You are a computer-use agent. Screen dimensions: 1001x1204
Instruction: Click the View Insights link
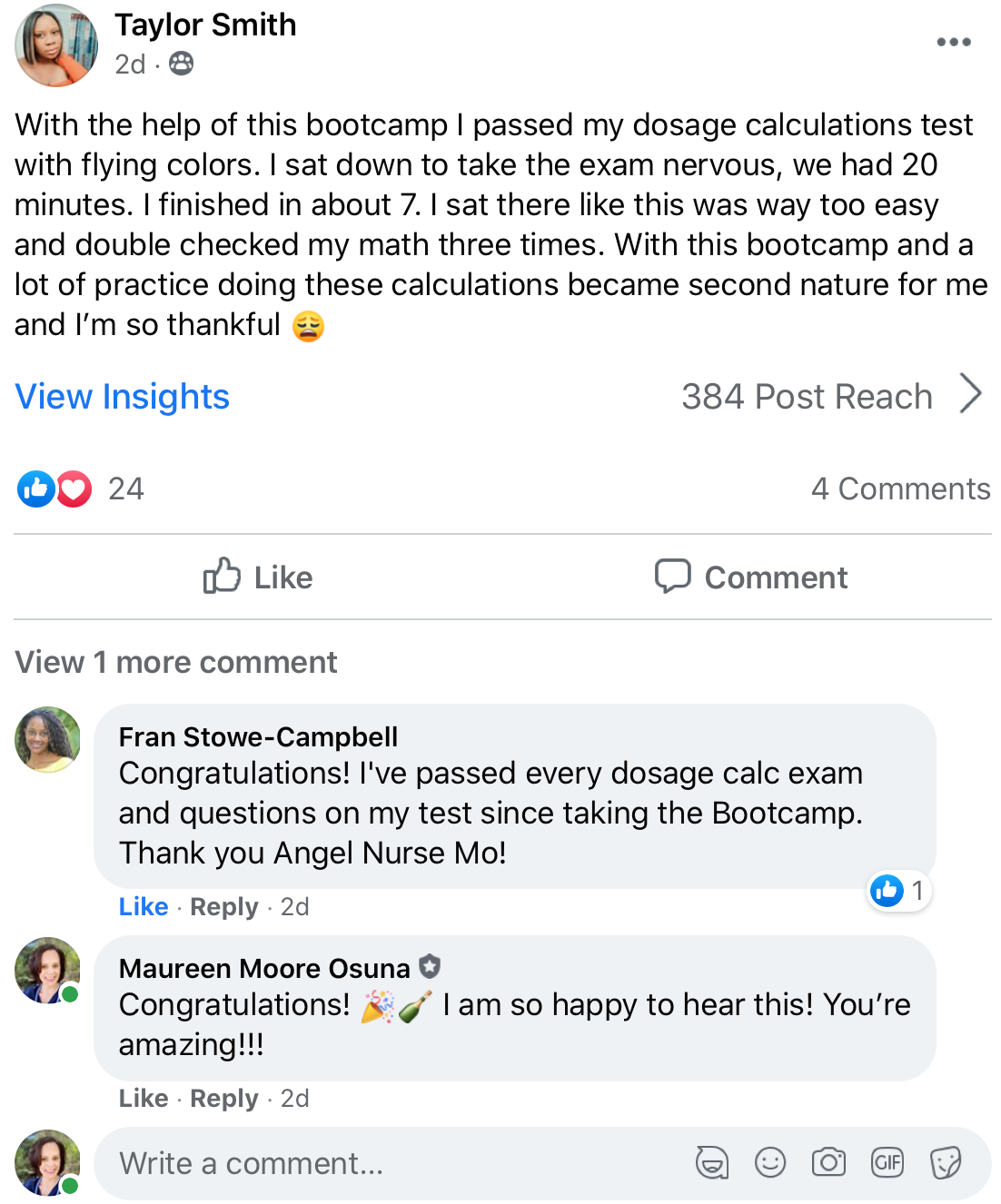(123, 397)
